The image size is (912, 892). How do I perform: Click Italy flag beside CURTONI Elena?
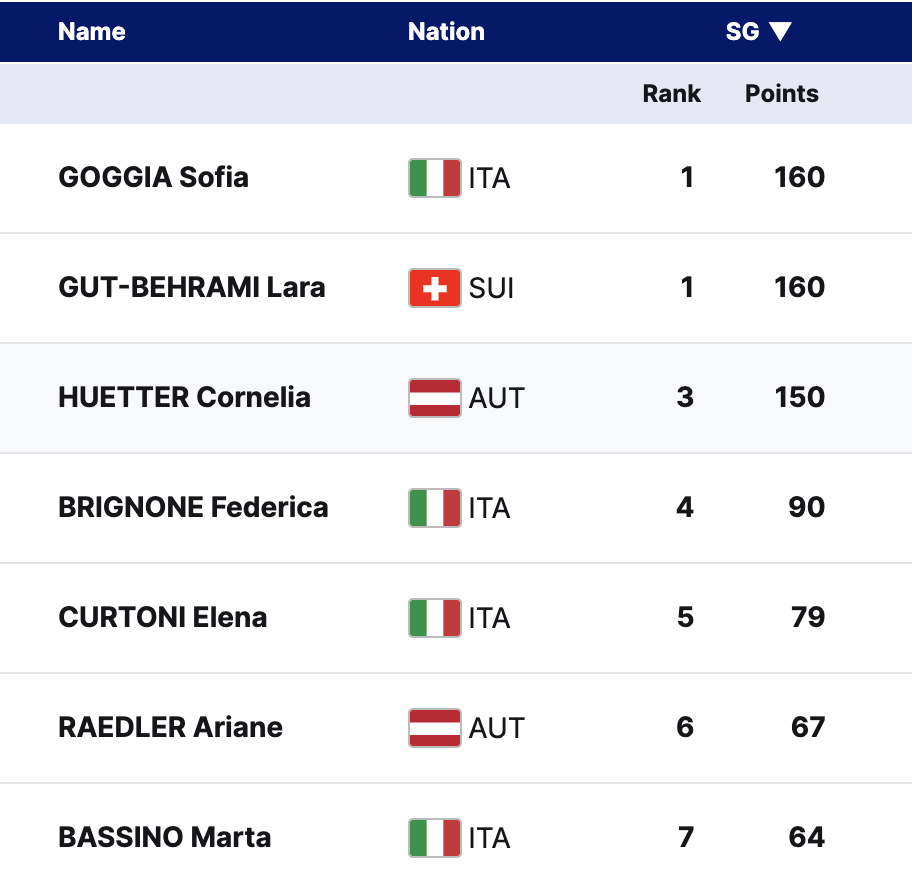pos(435,618)
